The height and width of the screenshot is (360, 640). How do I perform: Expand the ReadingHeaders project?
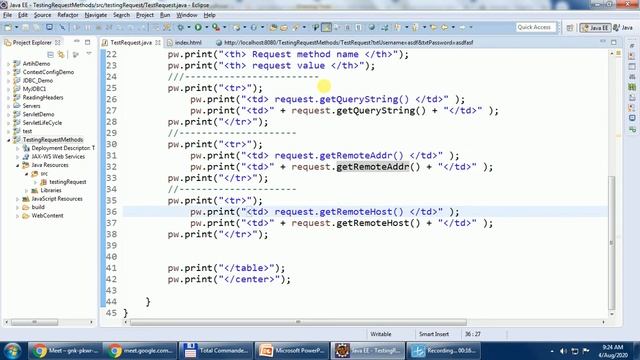tap(9, 98)
